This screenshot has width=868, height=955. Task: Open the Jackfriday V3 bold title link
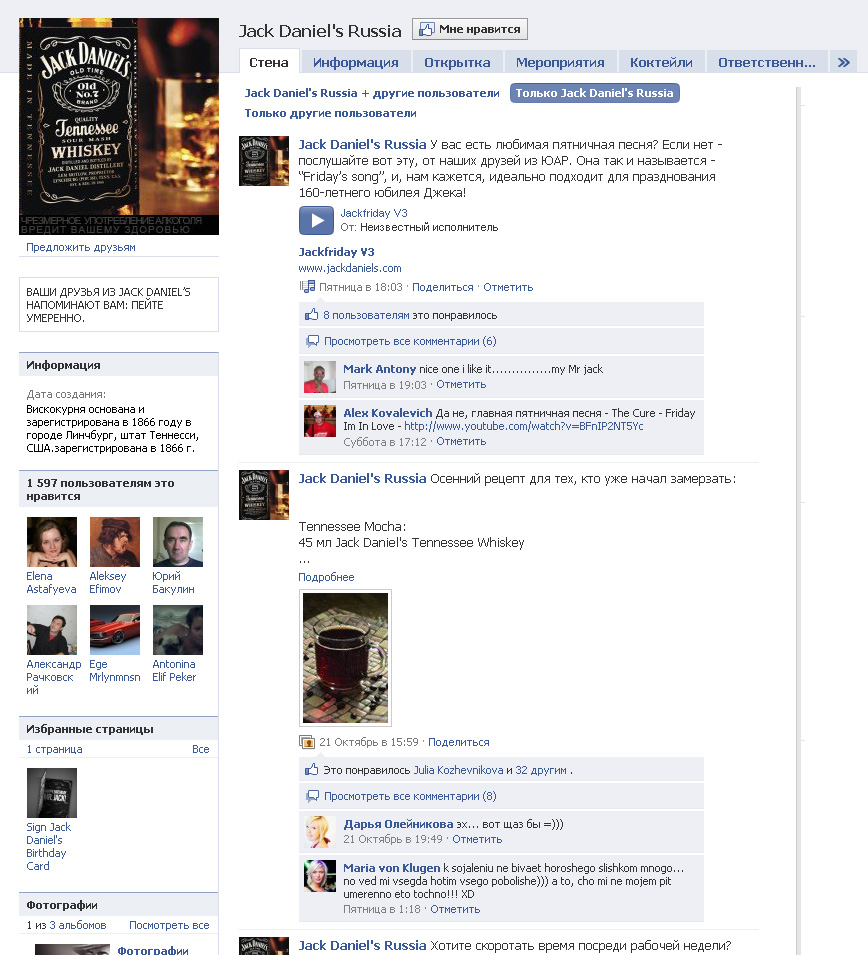tap(336, 252)
